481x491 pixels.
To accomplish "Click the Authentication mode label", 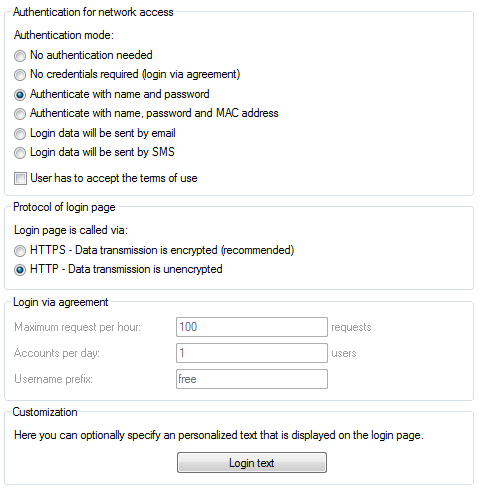I will [x=64, y=35].
